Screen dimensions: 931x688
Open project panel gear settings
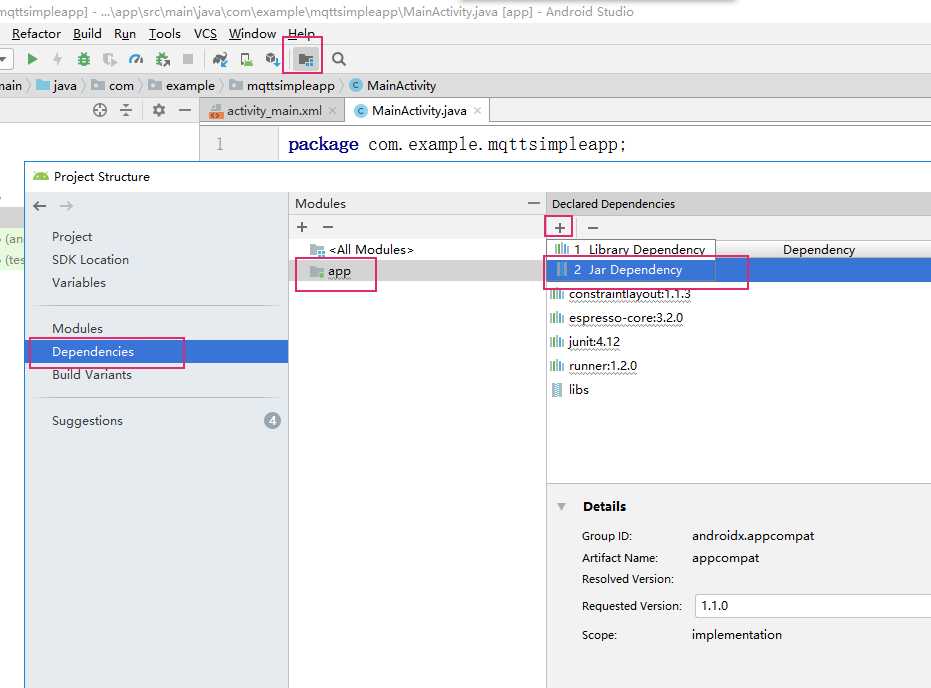coord(159,110)
